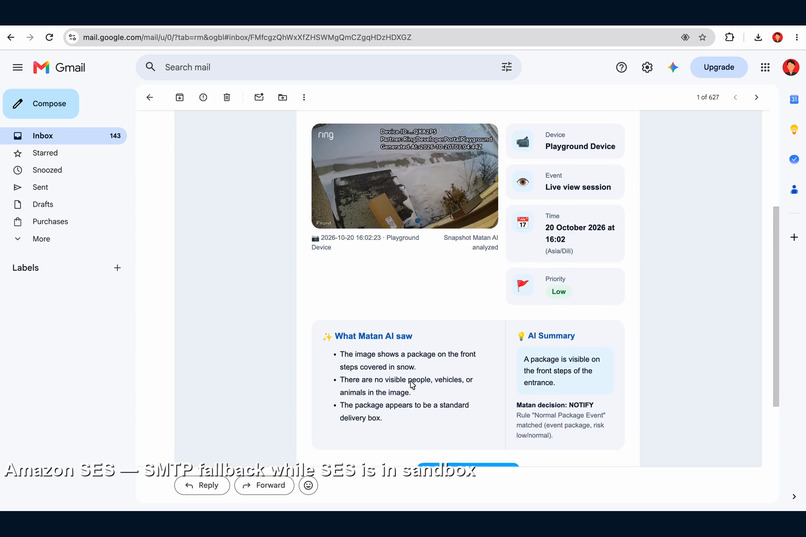This screenshot has height=537, width=806.
Task: Open the Ring camera snapshot image
Action: [405, 176]
